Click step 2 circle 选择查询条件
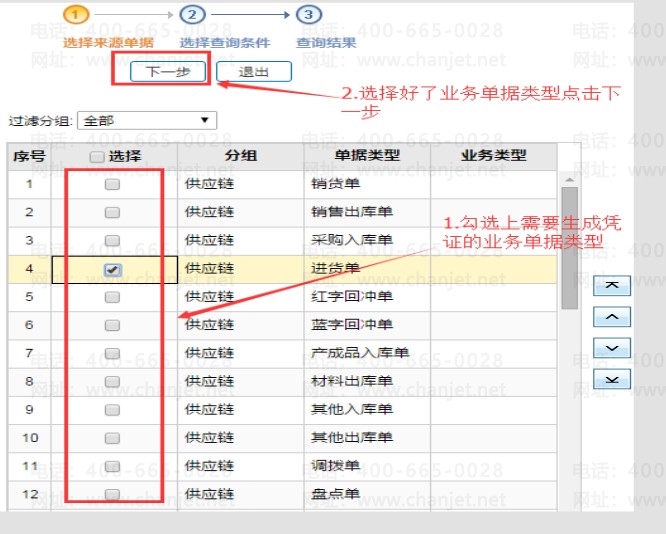 tap(193, 15)
